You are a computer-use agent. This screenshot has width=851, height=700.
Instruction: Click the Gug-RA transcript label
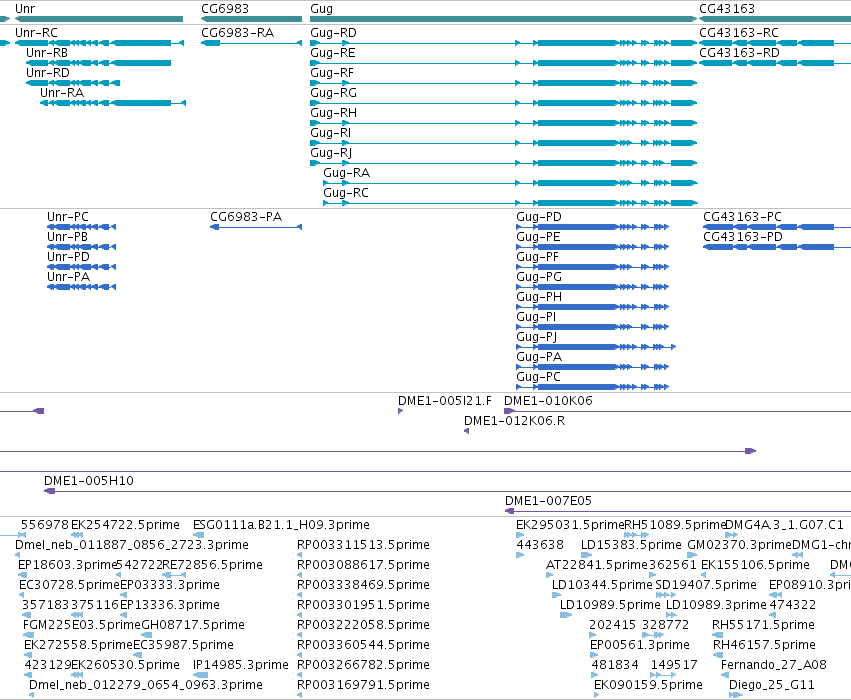[x=346, y=174]
